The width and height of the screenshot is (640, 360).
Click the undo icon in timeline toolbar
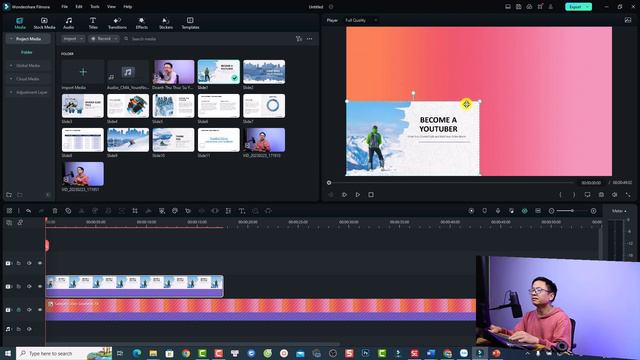28,211
